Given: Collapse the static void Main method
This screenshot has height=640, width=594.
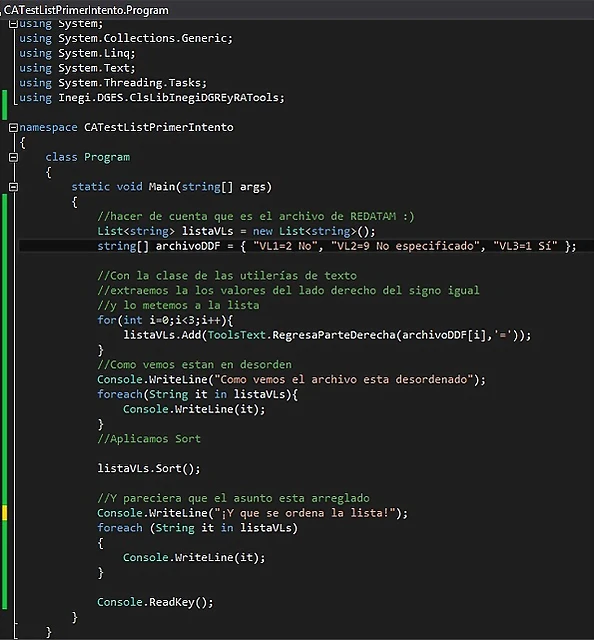Looking at the screenshot, I should (13, 187).
